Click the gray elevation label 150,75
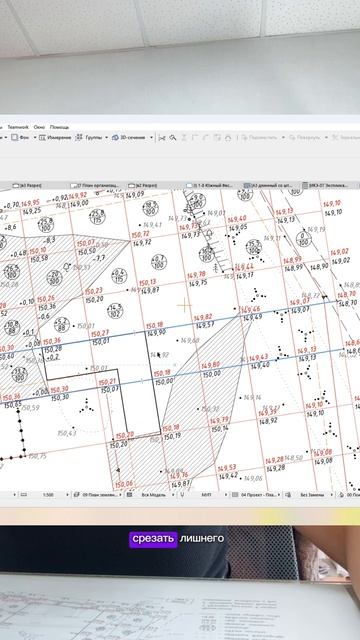 tap(38, 456)
